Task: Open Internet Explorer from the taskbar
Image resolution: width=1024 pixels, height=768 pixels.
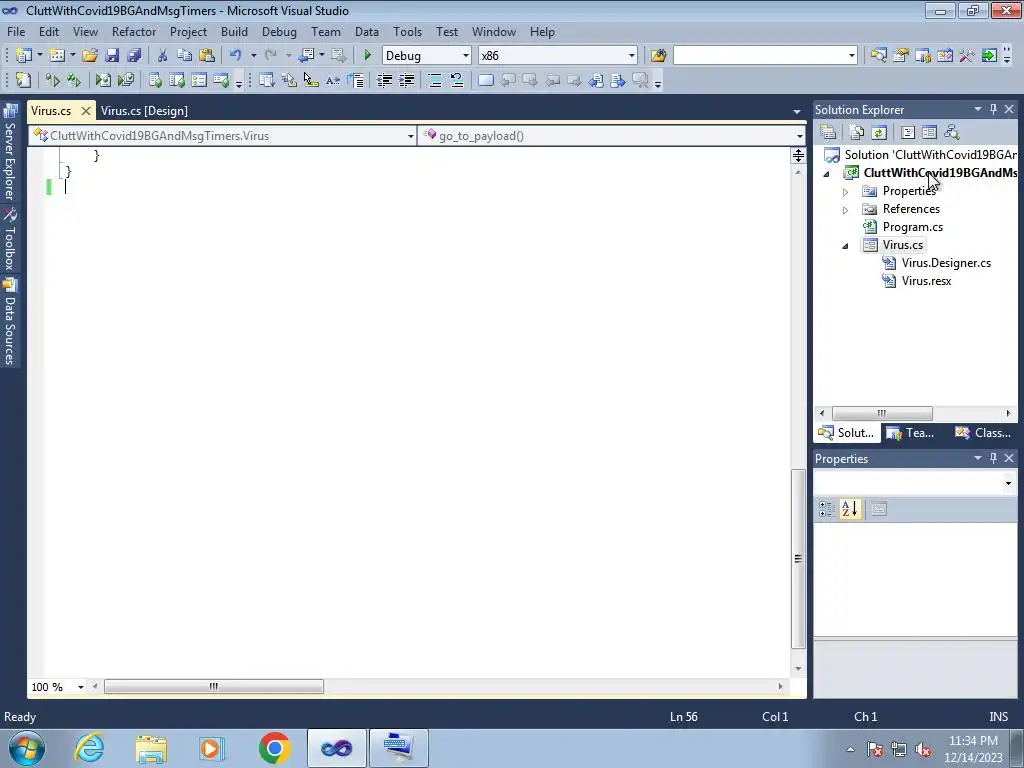Action: 89,748
